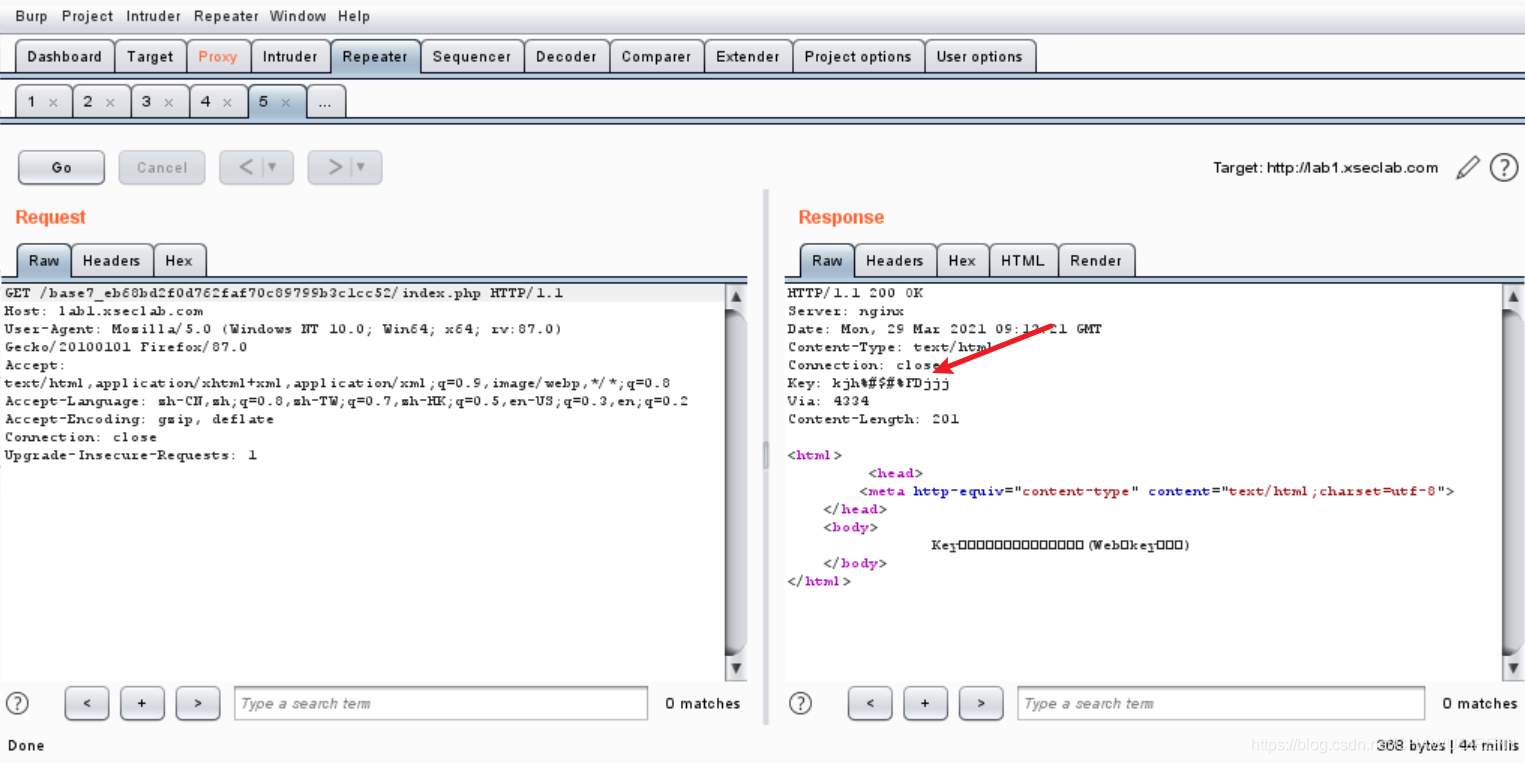The width and height of the screenshot is (1525, 763).
Task: Open Response search options plus button
Action: pos(925,704)
